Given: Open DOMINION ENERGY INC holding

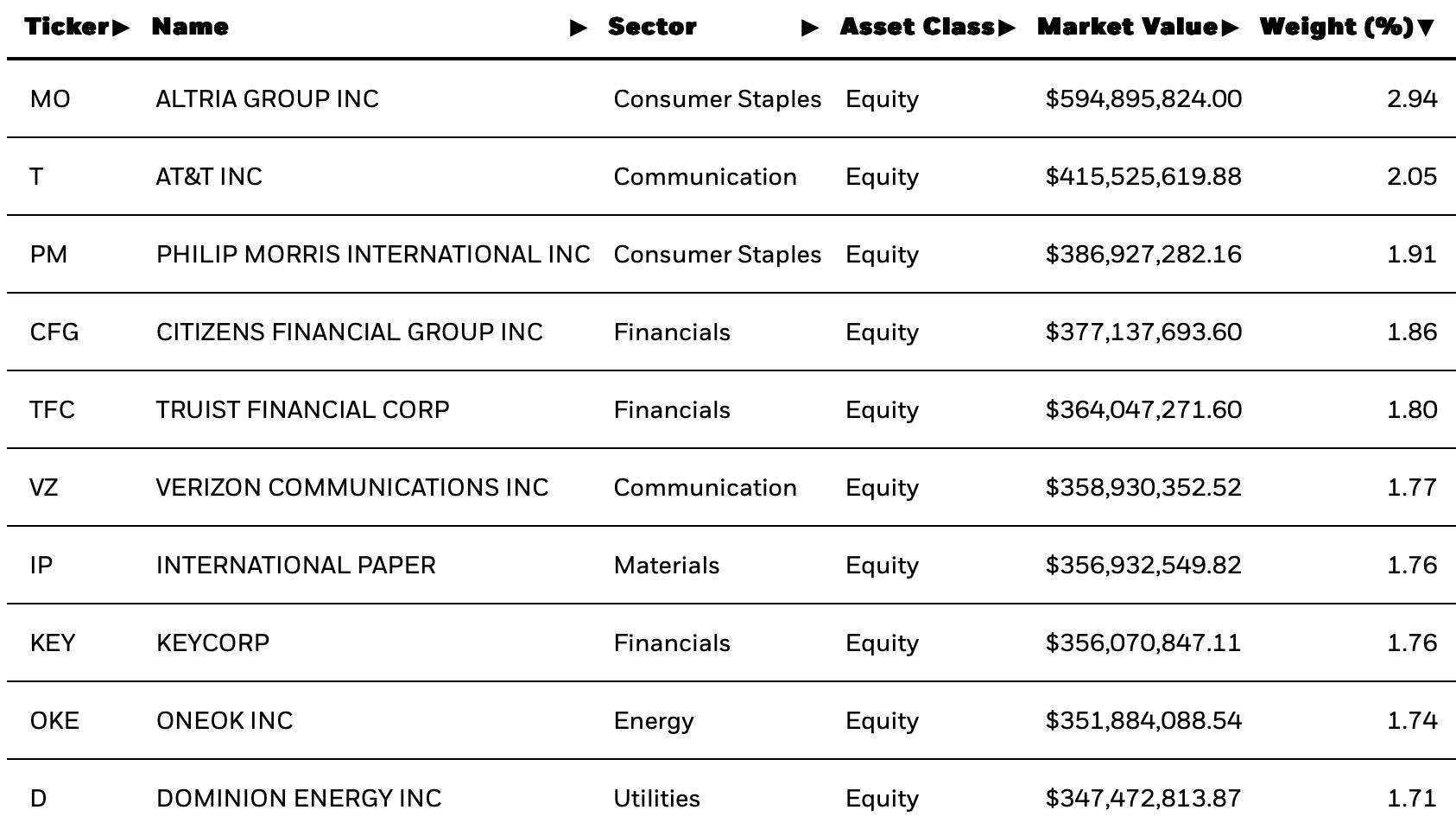Looking at the screenshot, I should pyautogui.click(x=299, y=799).
